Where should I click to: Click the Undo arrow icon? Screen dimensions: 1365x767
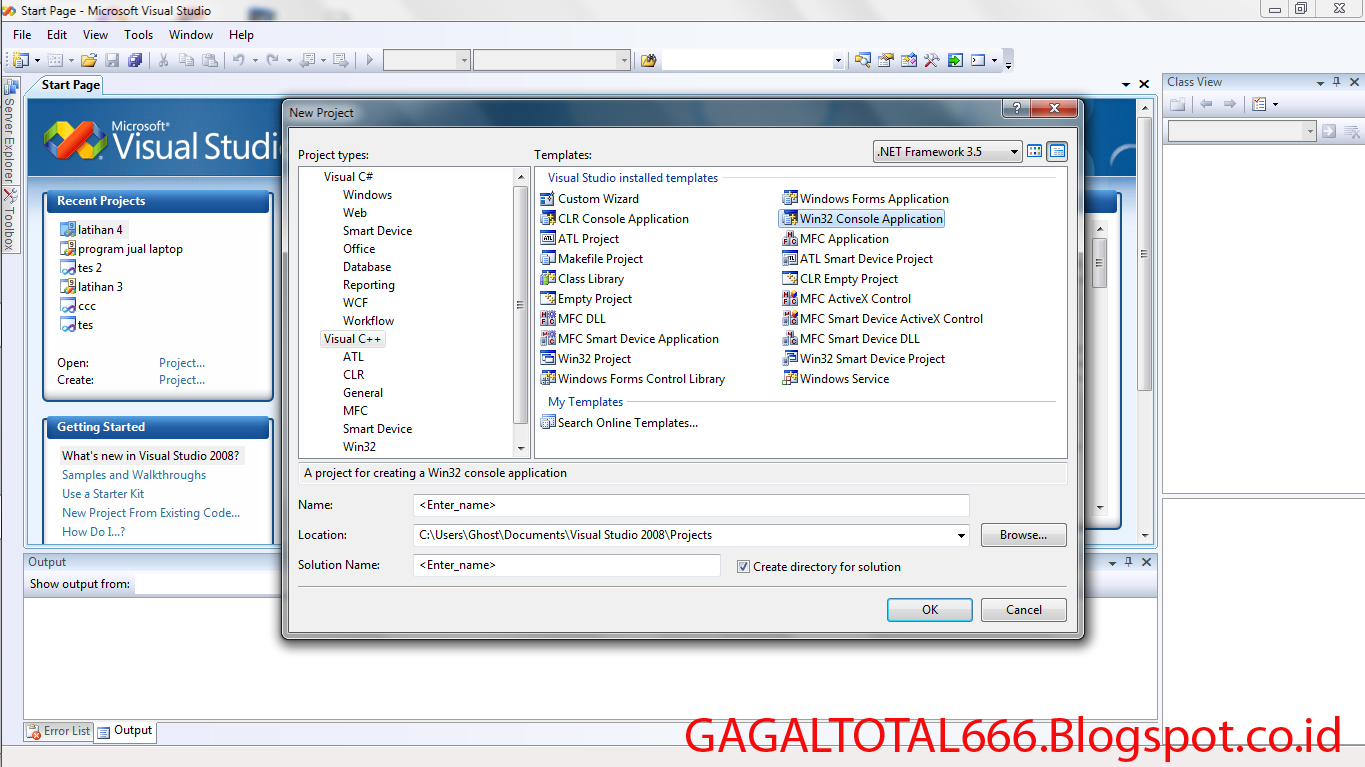238,60
